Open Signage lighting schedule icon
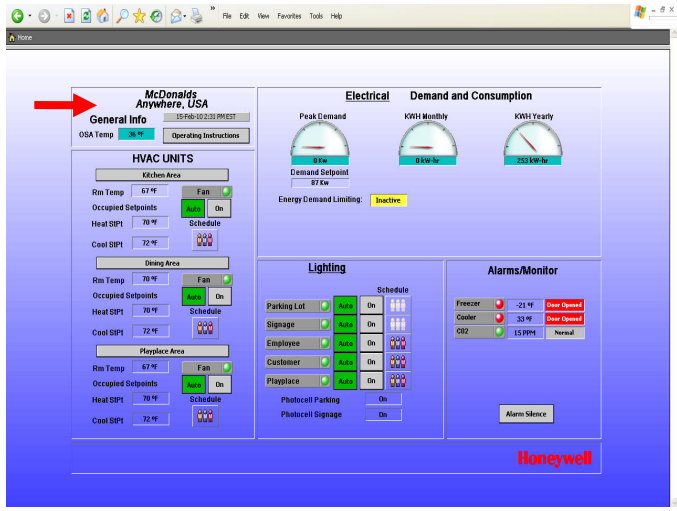This screenshot has height=511, width=677. click(x=398, y=324)
